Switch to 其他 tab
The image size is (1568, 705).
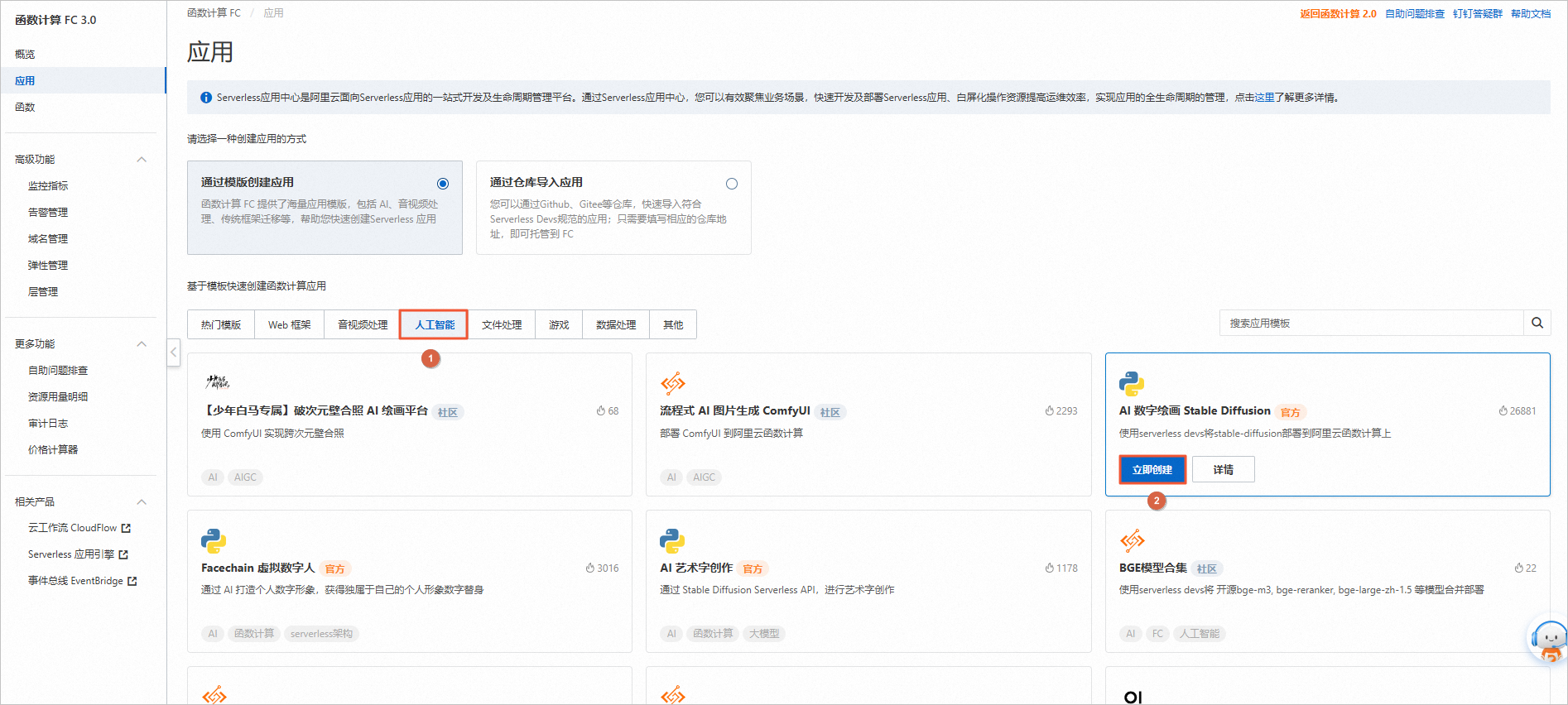673,324
